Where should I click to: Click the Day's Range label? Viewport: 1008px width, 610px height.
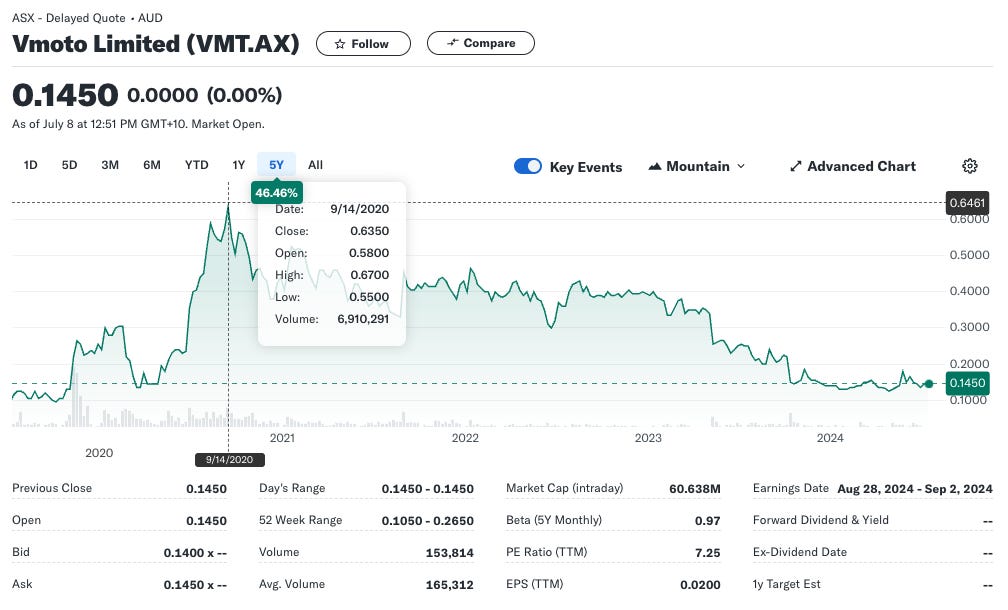292,489
